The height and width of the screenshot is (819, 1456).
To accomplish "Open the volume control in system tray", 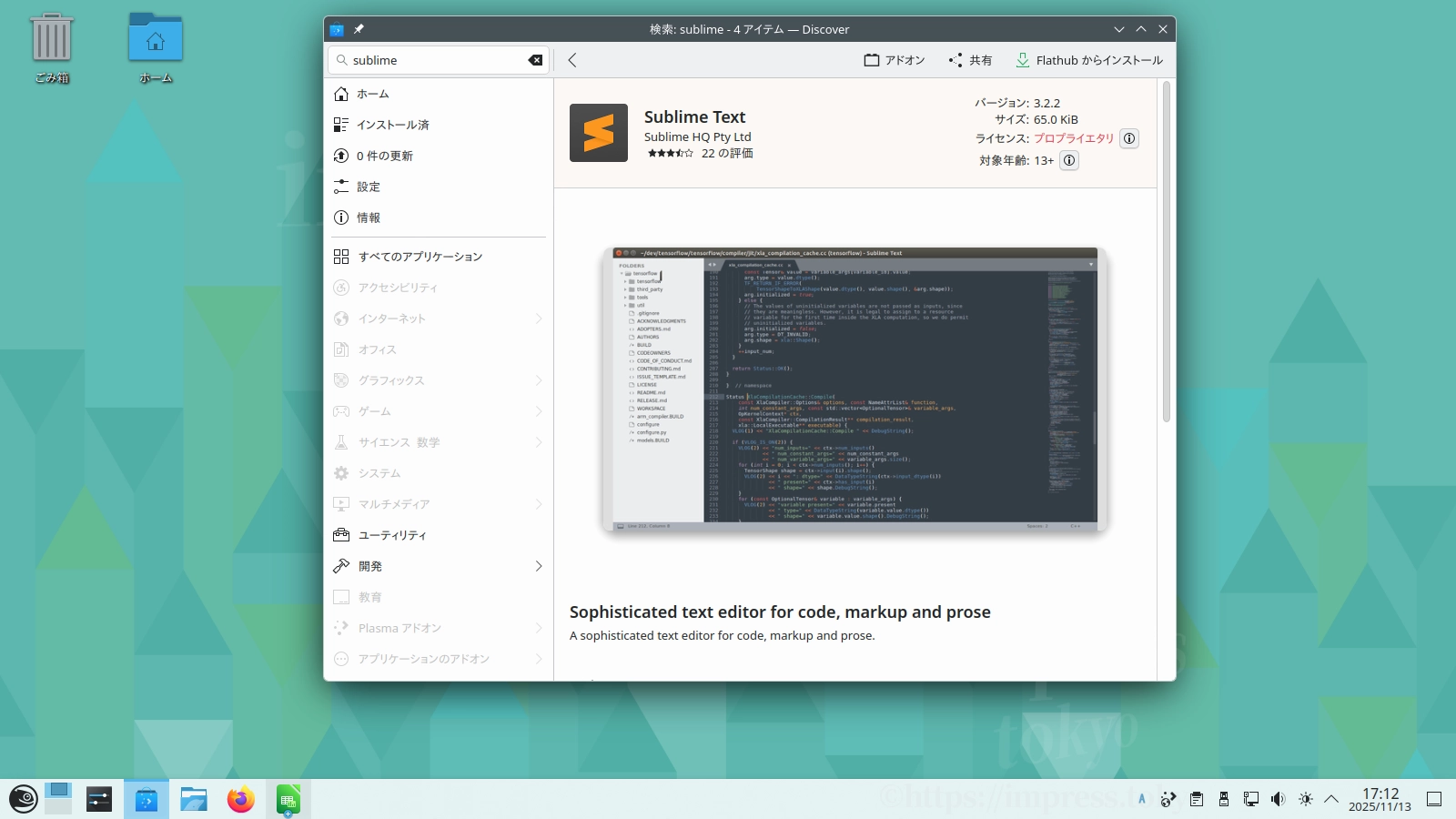I will pos(1279,799).
